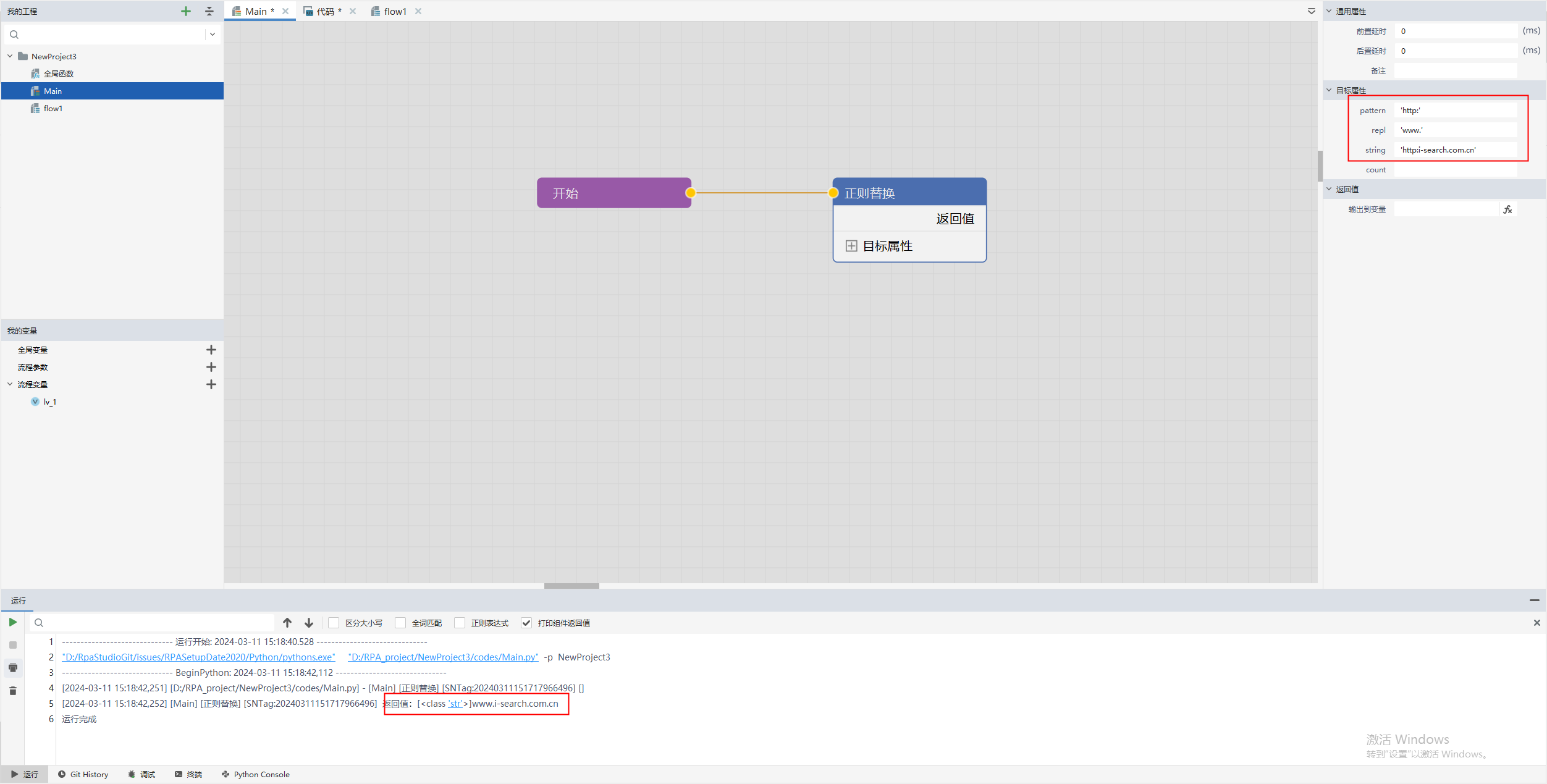Click the canvas horizontal scrollbar thumb

click(571, 586)
